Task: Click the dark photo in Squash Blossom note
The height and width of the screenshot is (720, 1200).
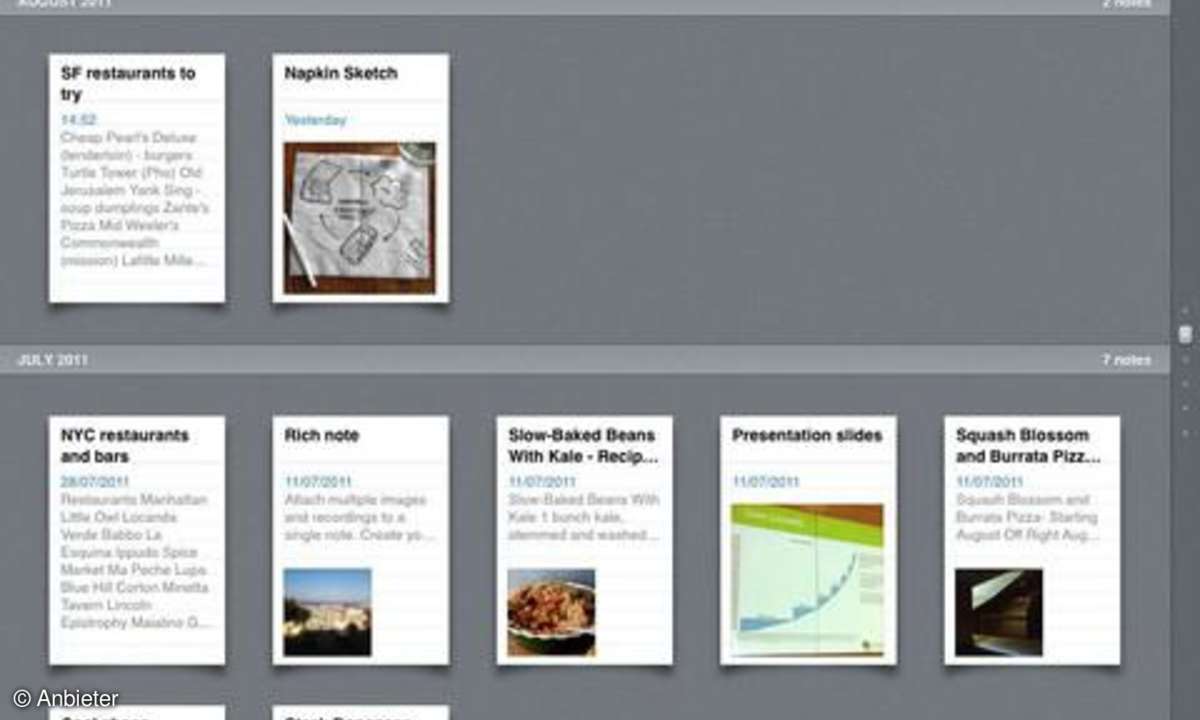Action: 999,612
